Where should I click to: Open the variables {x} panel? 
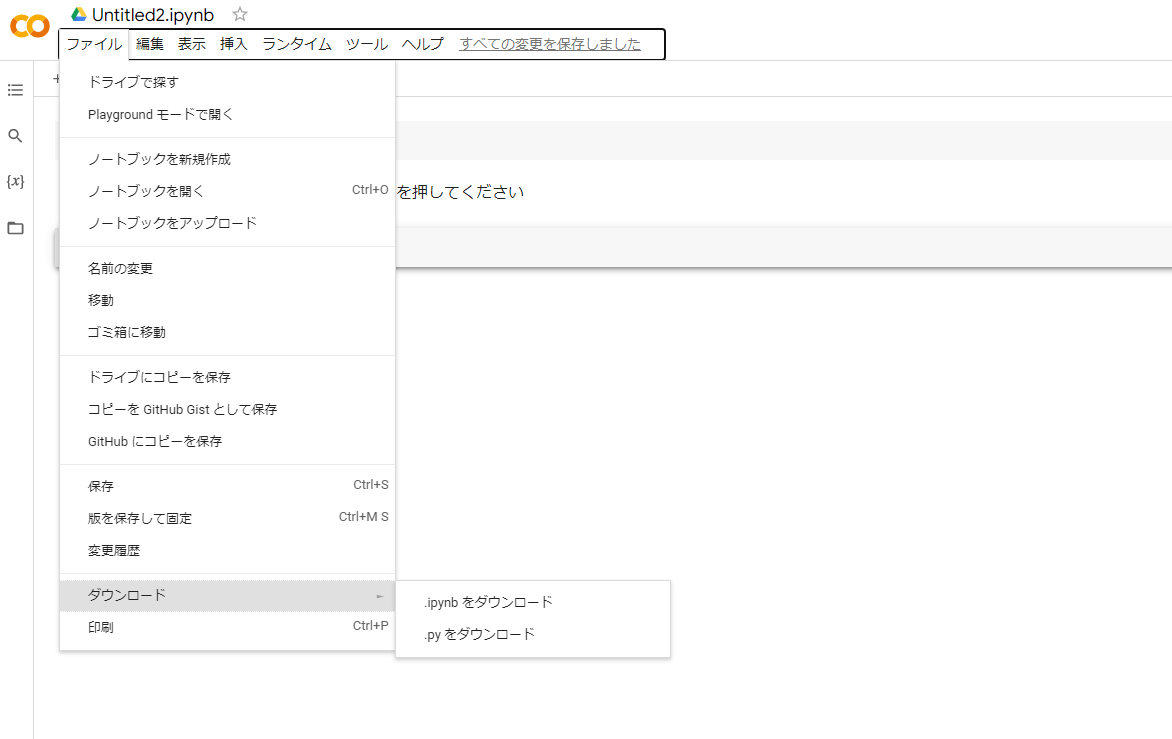click(15, 182)
